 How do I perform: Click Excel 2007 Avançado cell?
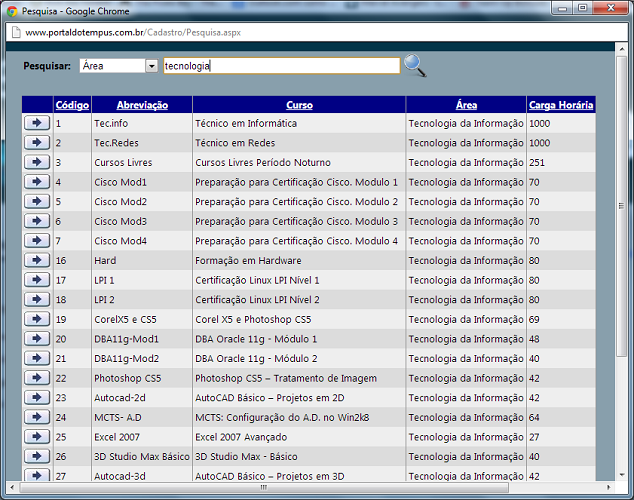click(x=241, y=437)
